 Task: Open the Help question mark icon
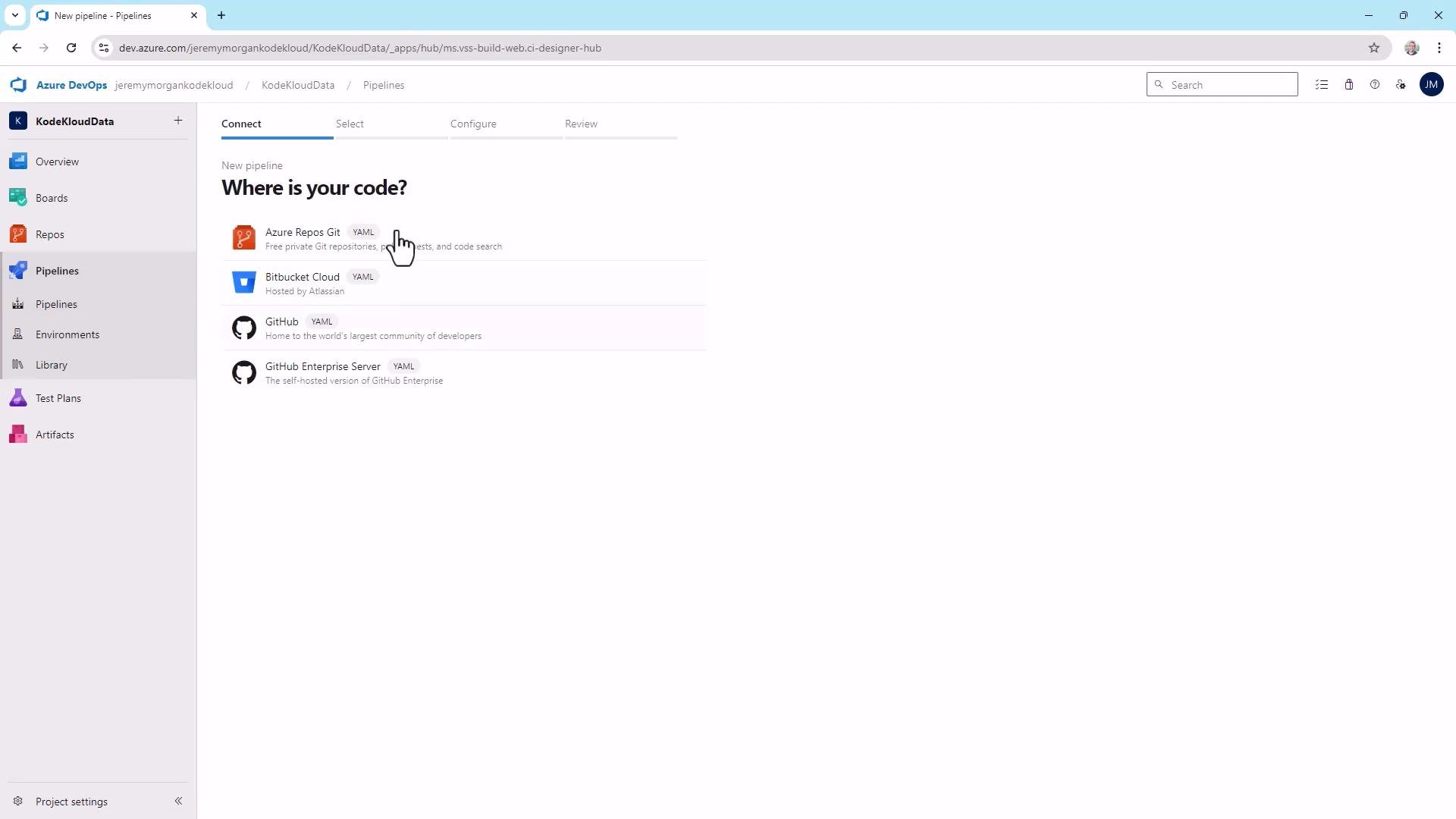pos(1374,85)
